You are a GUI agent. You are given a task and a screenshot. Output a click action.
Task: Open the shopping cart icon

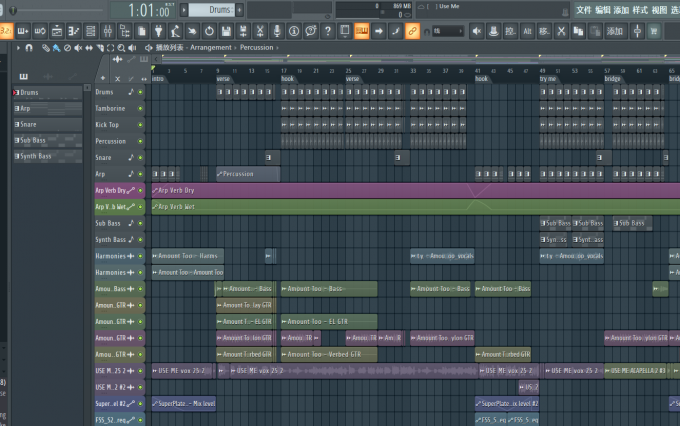point(654,31)
